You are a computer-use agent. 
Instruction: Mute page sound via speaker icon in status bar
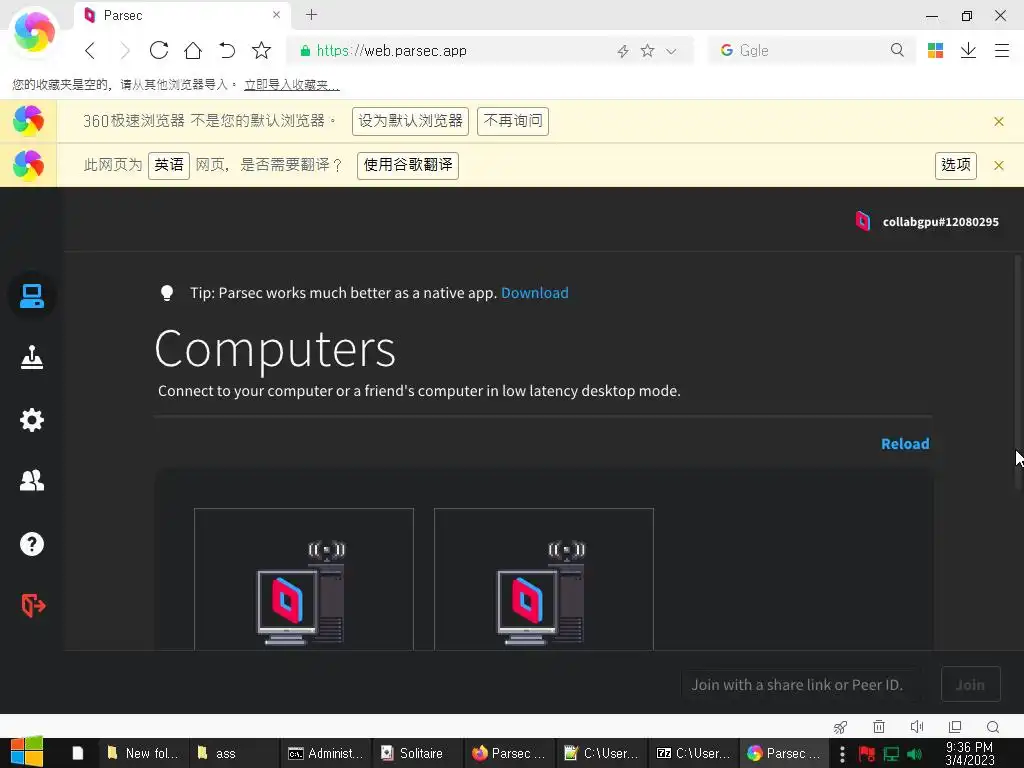click(x=917, y=727)
